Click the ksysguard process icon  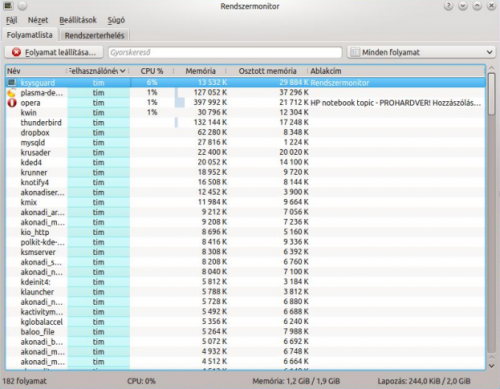(x=12, y=82)
